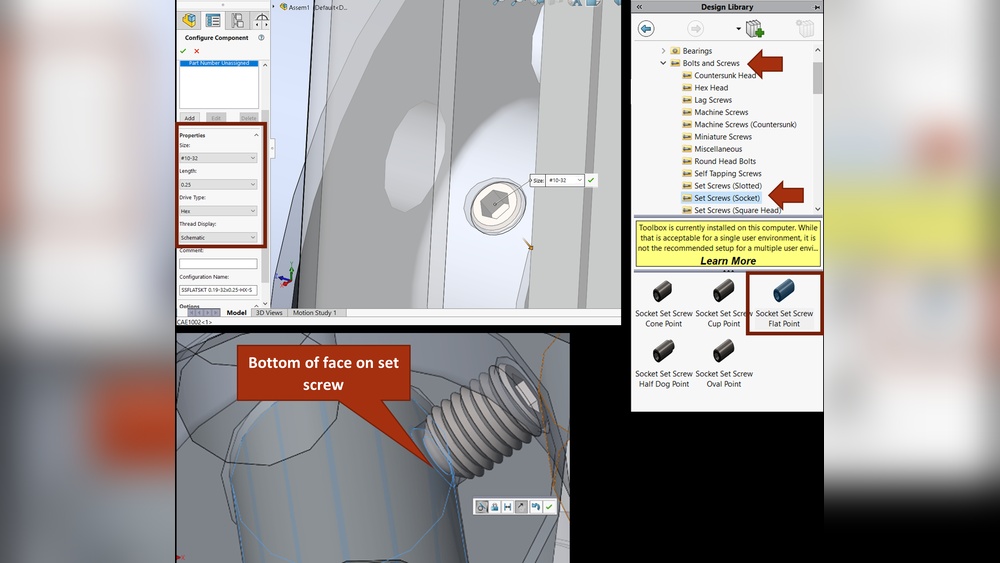Flip mate alignment in popup toolbar
1000x563 pixels.
pos(521,507)
